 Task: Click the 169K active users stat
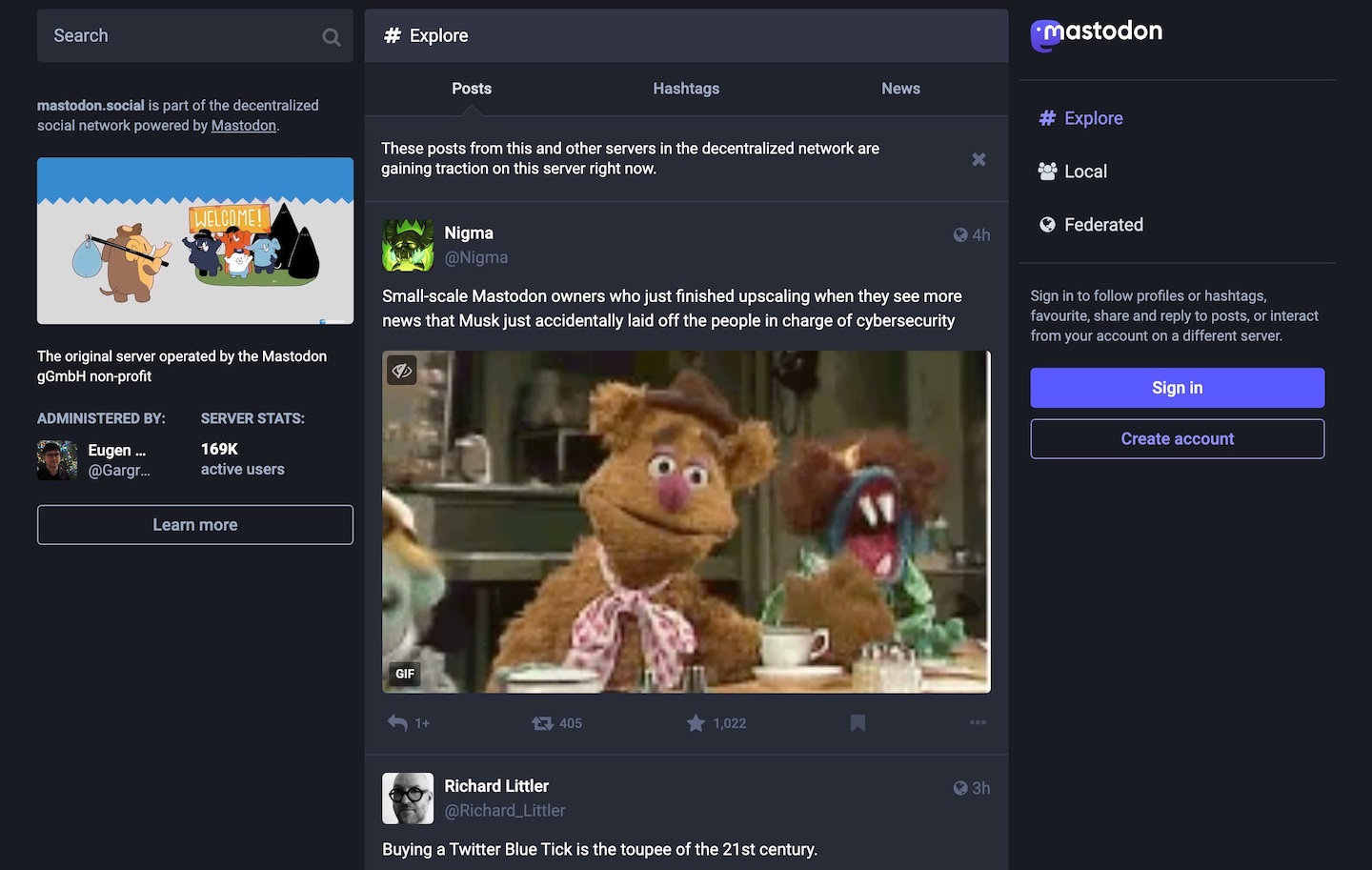click(242, 459)
